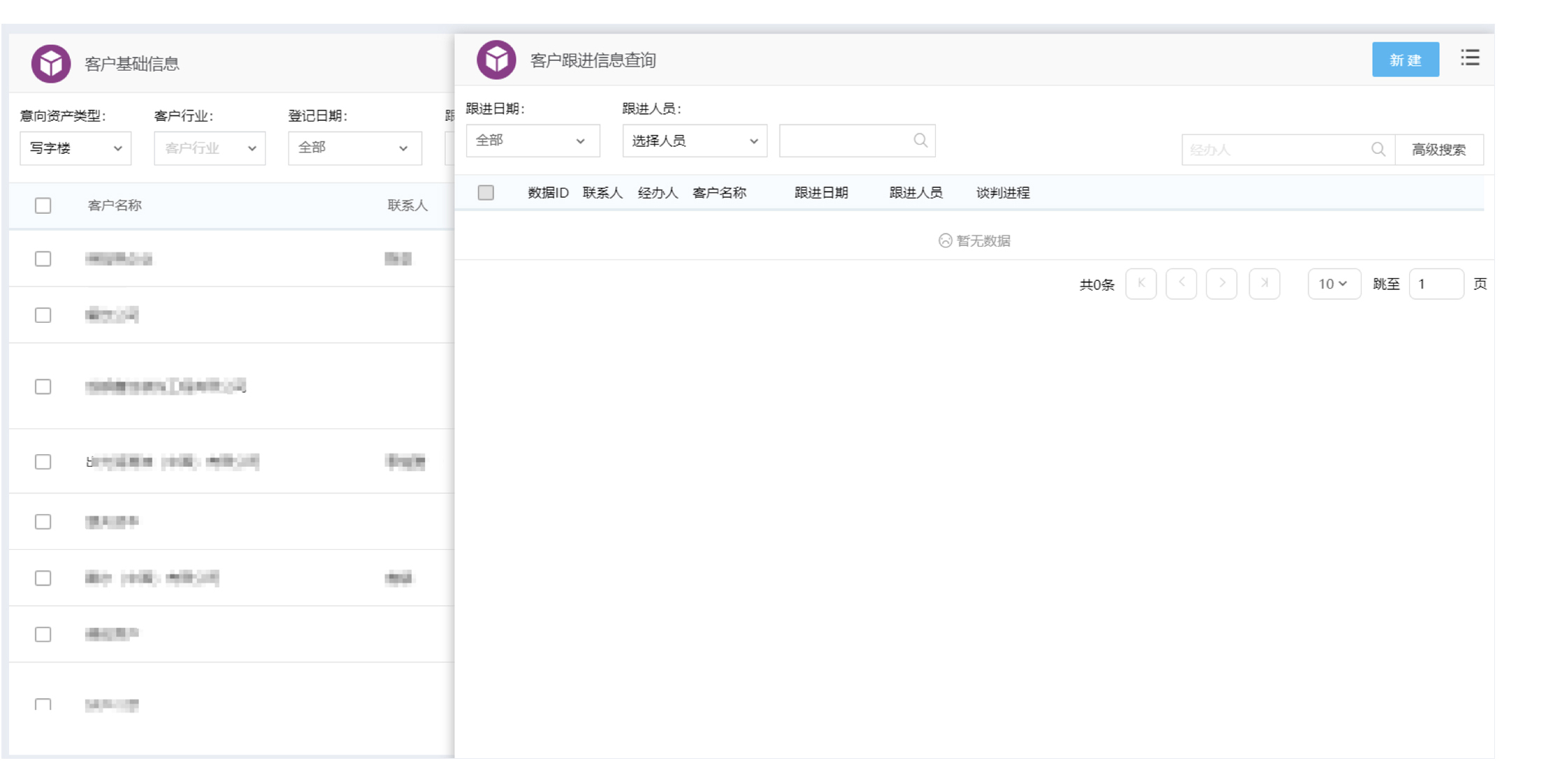Image resolution: width=1546 pixels, height=784 pixels.
Task: Open the list menu icon next to 新建
Action: point(1470,58)
